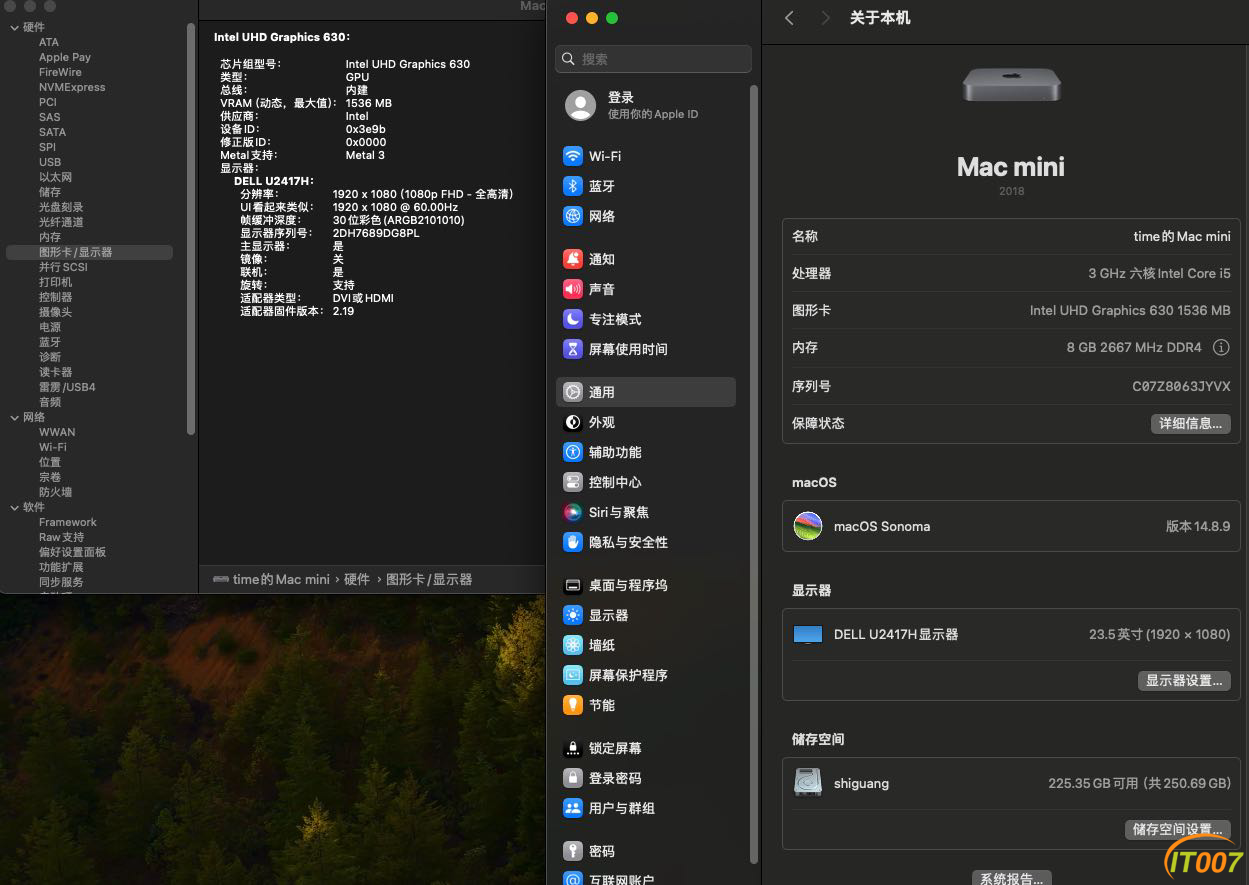Select 内存 in System Information sidebar

click(50, 237)
